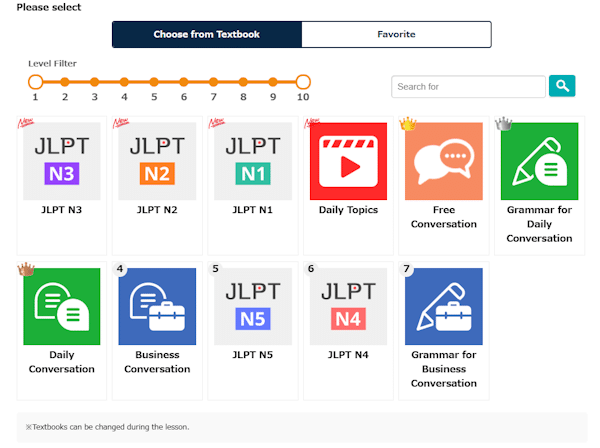Click the New badge on JLPT N2
The image size is (600, 448).
(121, 123)
